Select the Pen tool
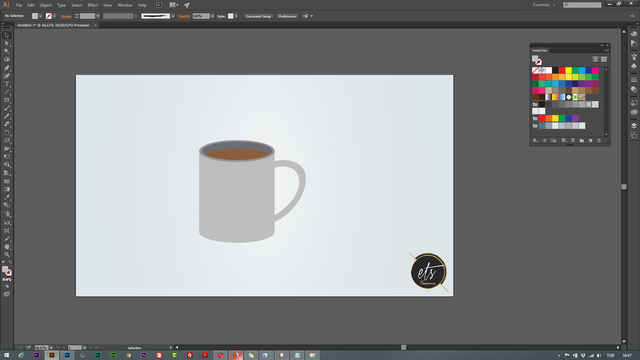This screenshot has width=640, height=360. point(7,68)
